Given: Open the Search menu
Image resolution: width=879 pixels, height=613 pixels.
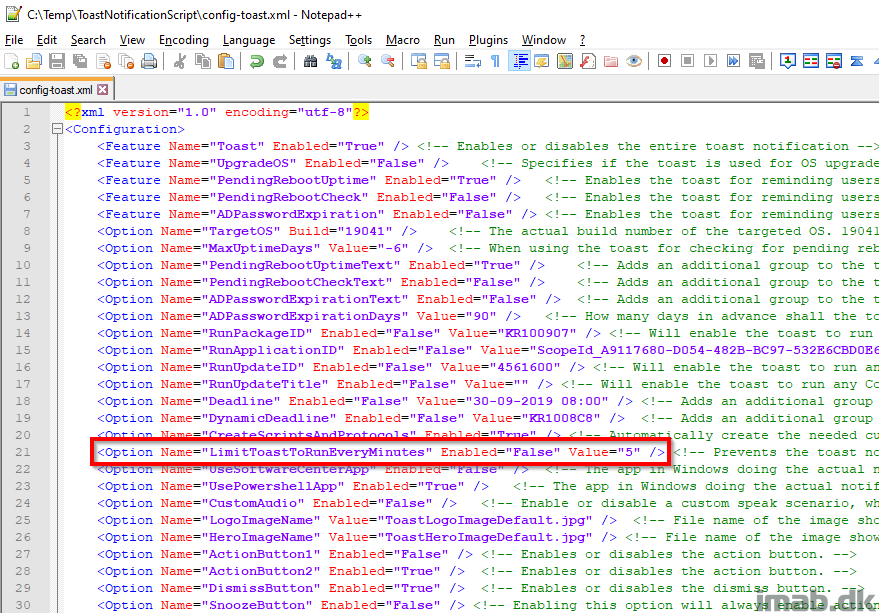Looking at the screenshot, I should (88, 40).
